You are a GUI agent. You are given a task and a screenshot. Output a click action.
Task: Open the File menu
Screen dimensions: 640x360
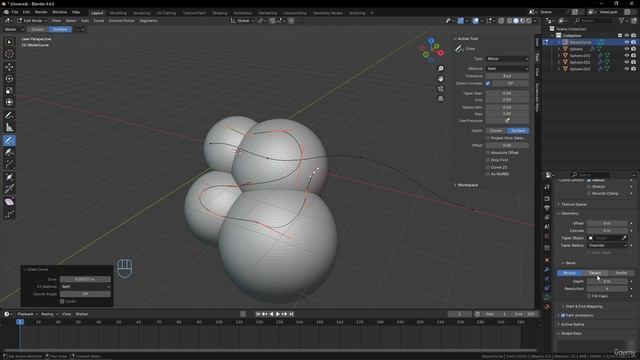(x=15, y=12)
